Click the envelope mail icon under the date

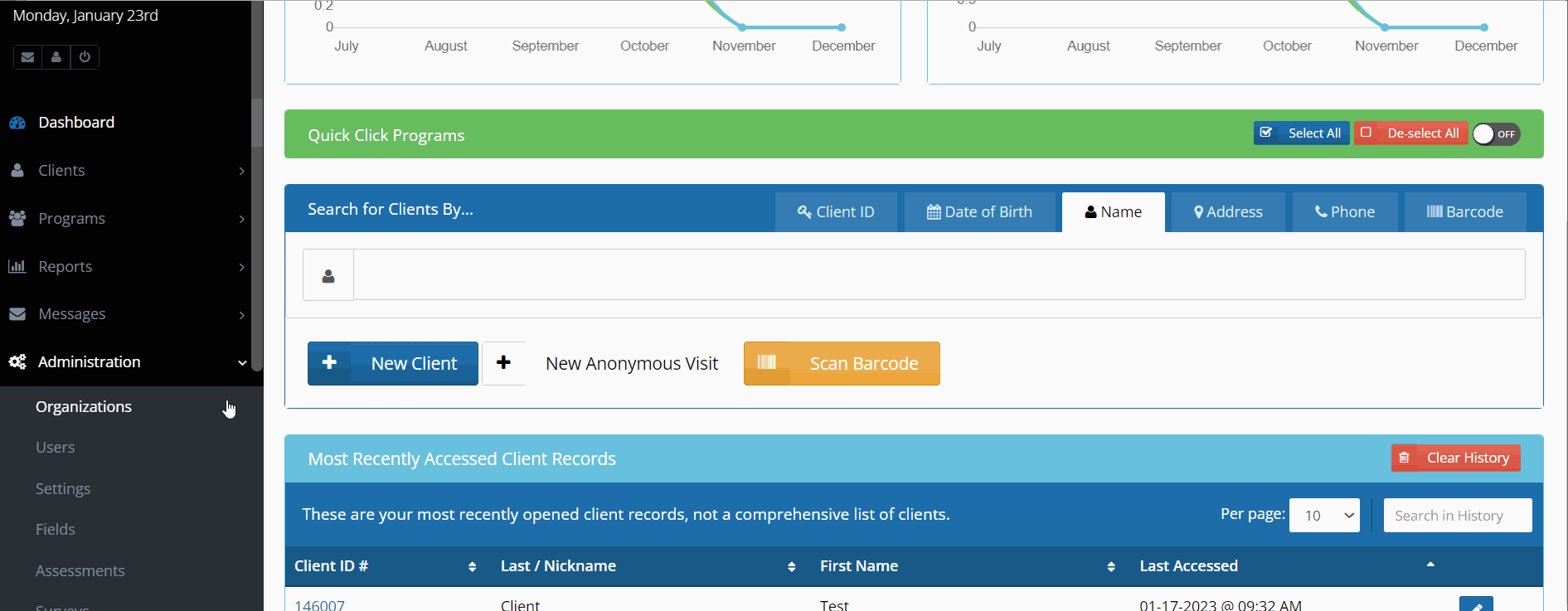point(27,57)
